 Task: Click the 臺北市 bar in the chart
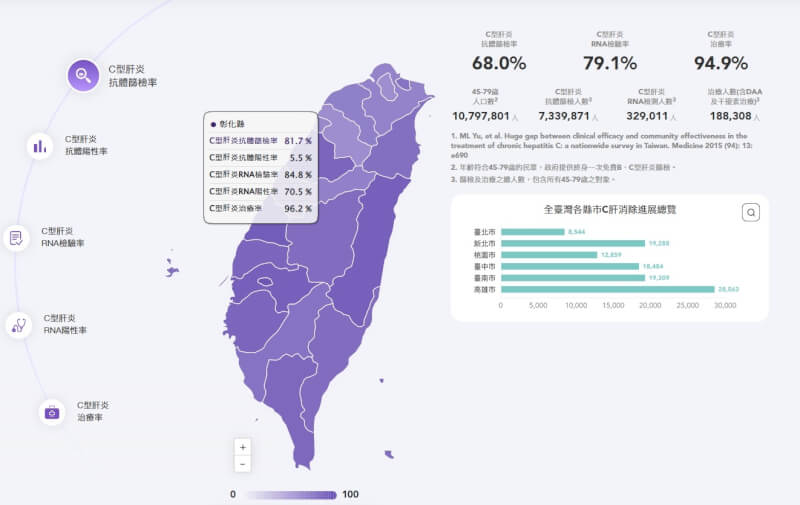tap(533, 232)
